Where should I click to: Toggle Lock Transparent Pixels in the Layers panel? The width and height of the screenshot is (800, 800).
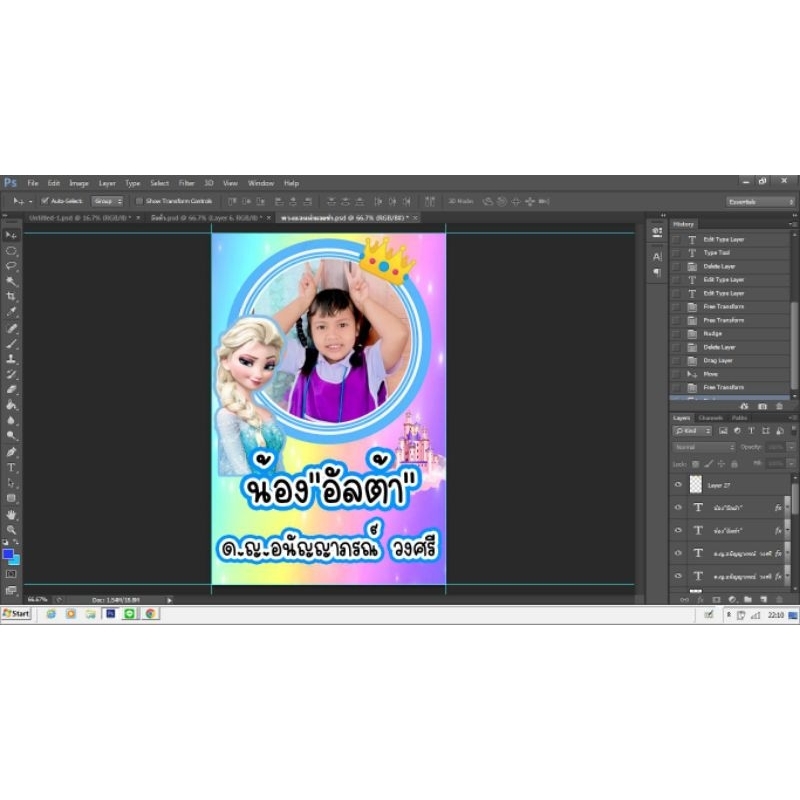(x=695, y=464)
